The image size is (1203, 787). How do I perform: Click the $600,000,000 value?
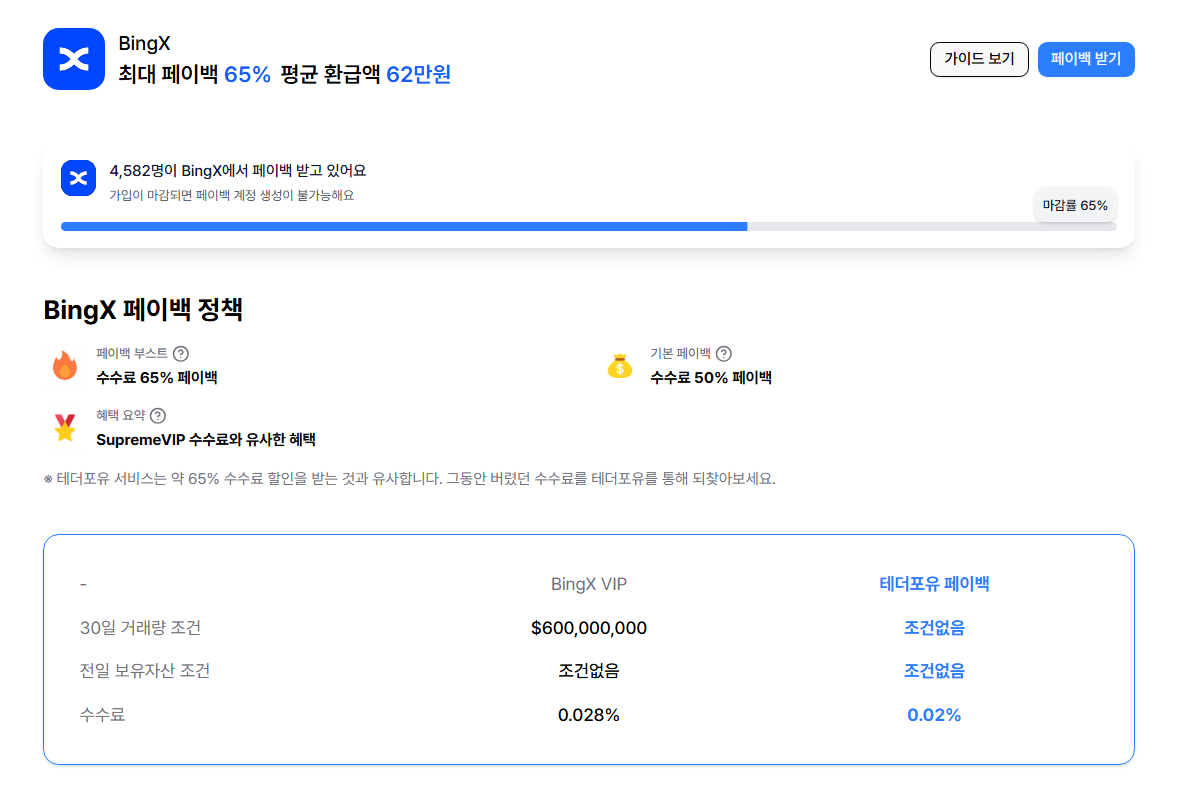click(589, 628)
